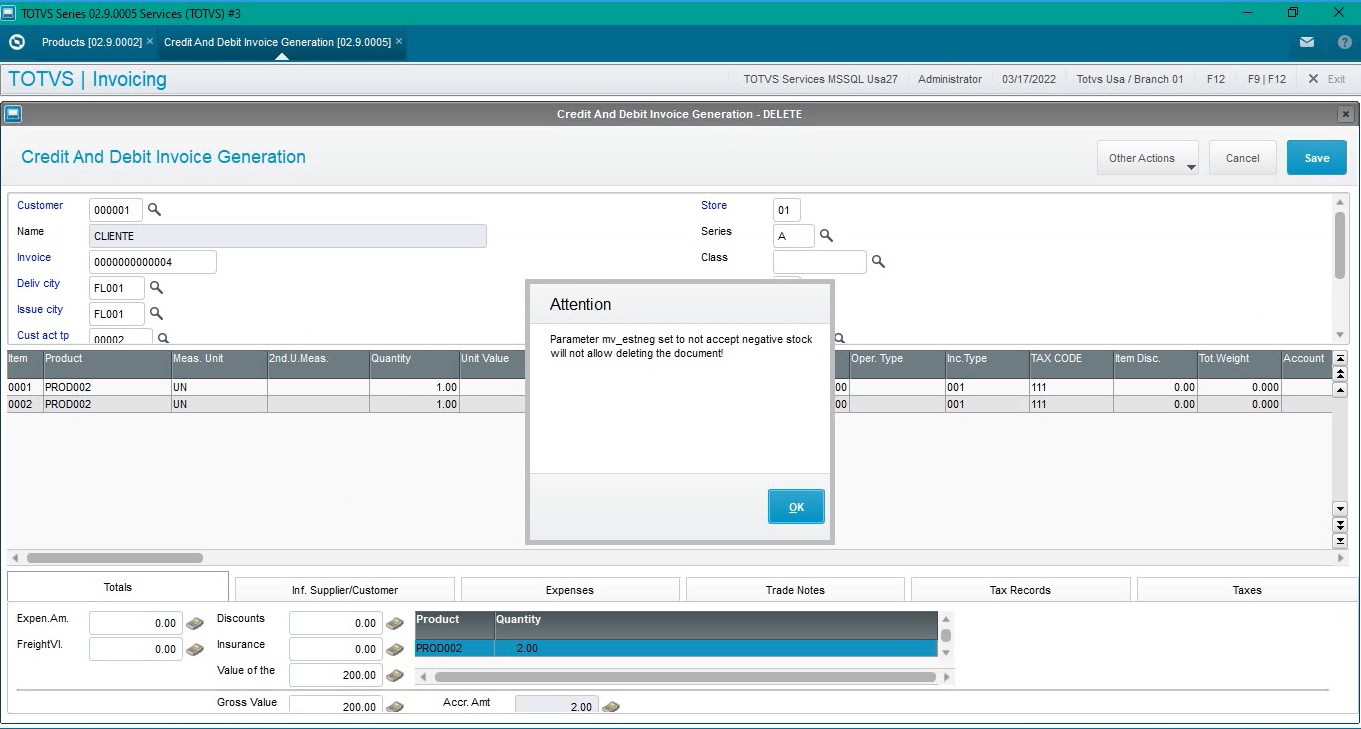
Task: Open calculator icon next to Expen.Am.
Action: [195, 623]
